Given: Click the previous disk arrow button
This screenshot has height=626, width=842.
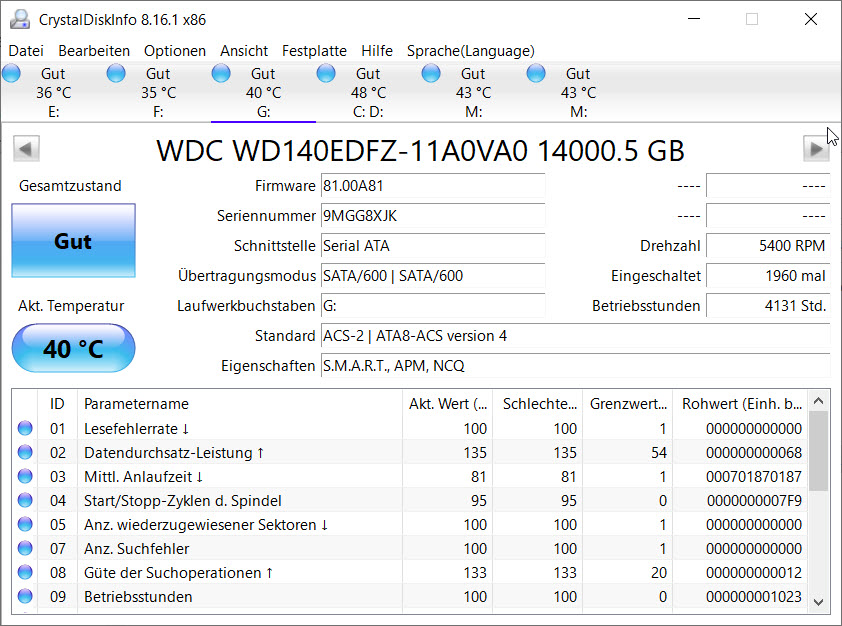Looking at the screenshot, I should pos(26,149).
